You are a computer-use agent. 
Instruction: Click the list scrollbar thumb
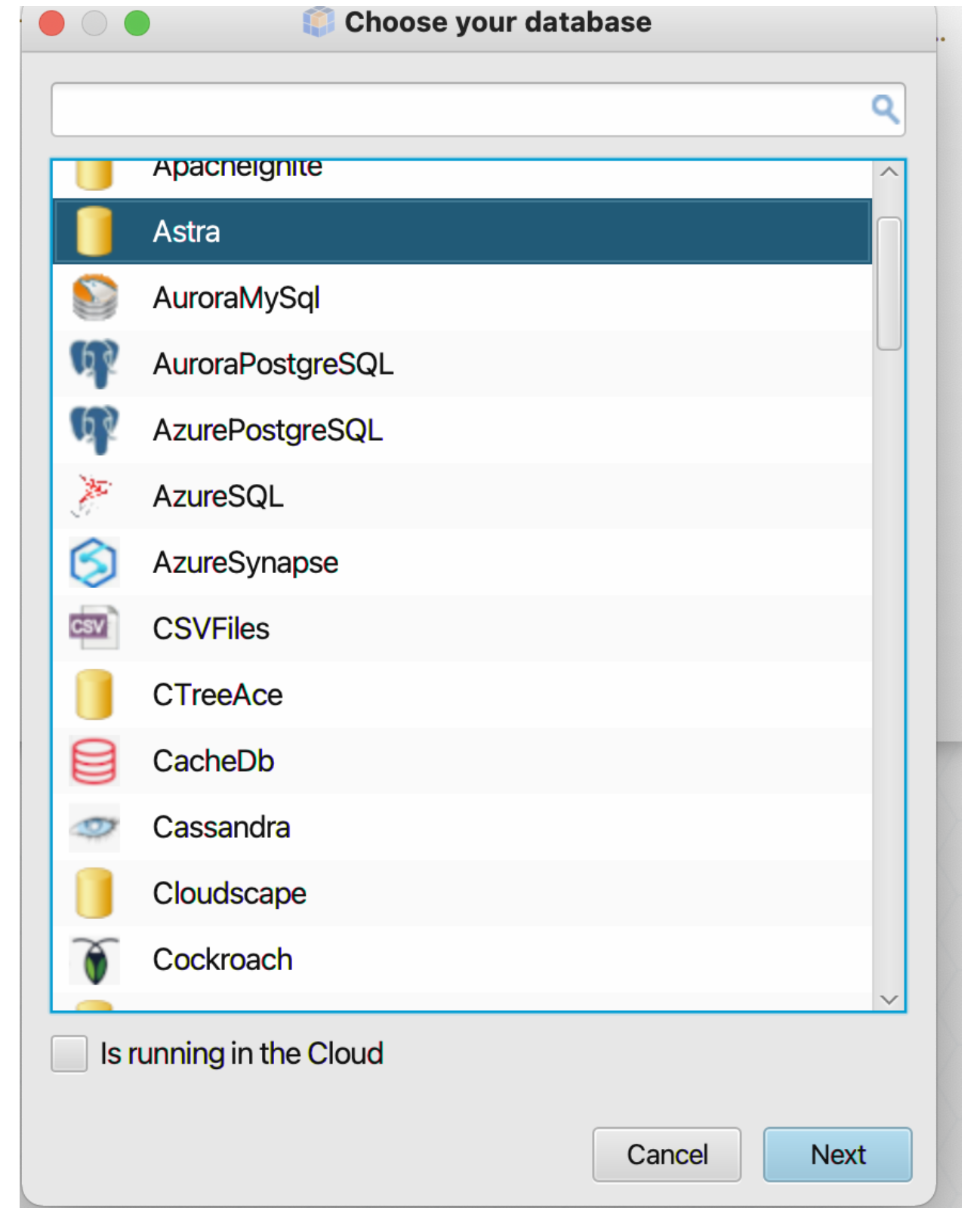tap(889, 284)
